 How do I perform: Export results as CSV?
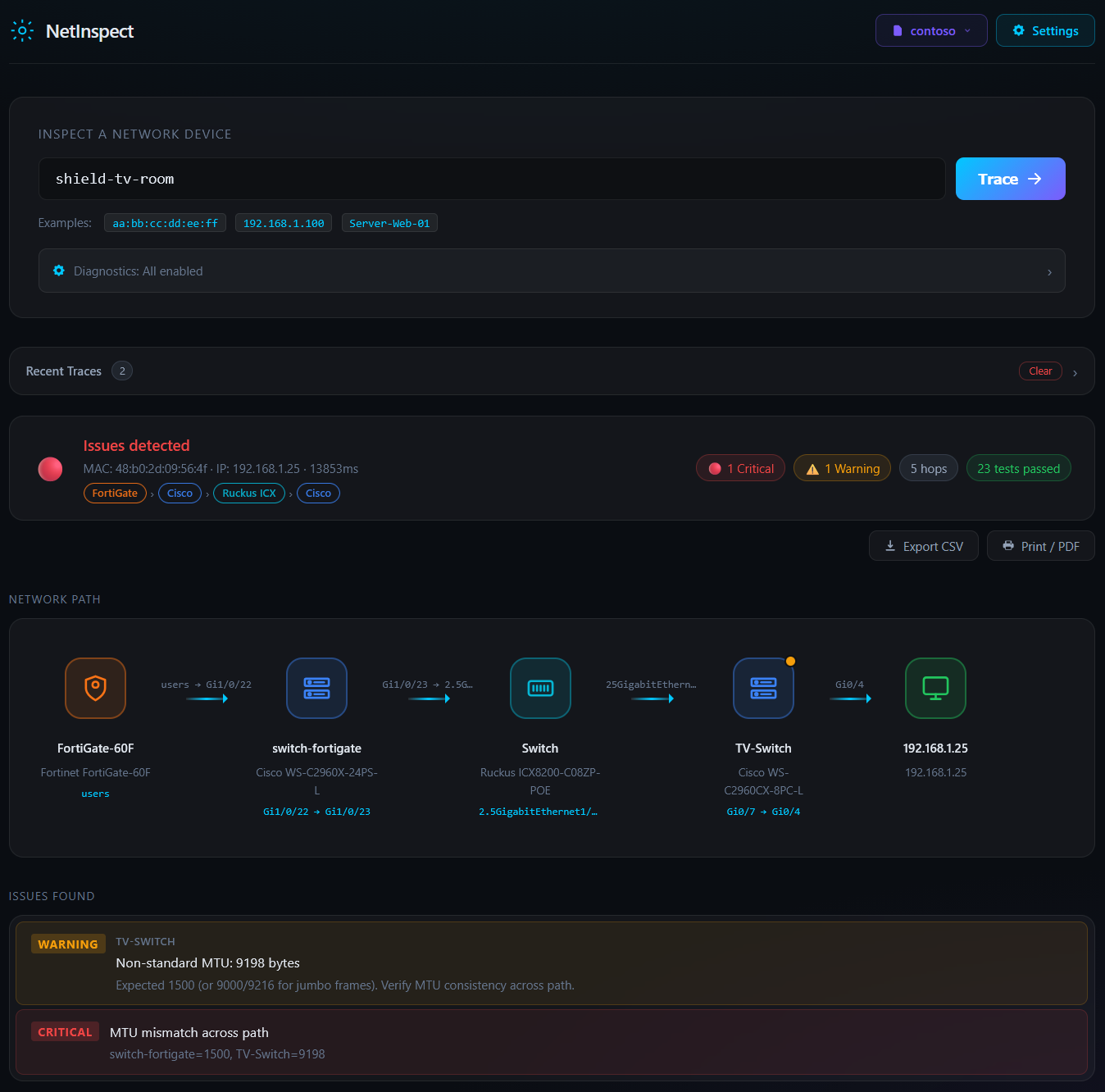tap(924, 546)
